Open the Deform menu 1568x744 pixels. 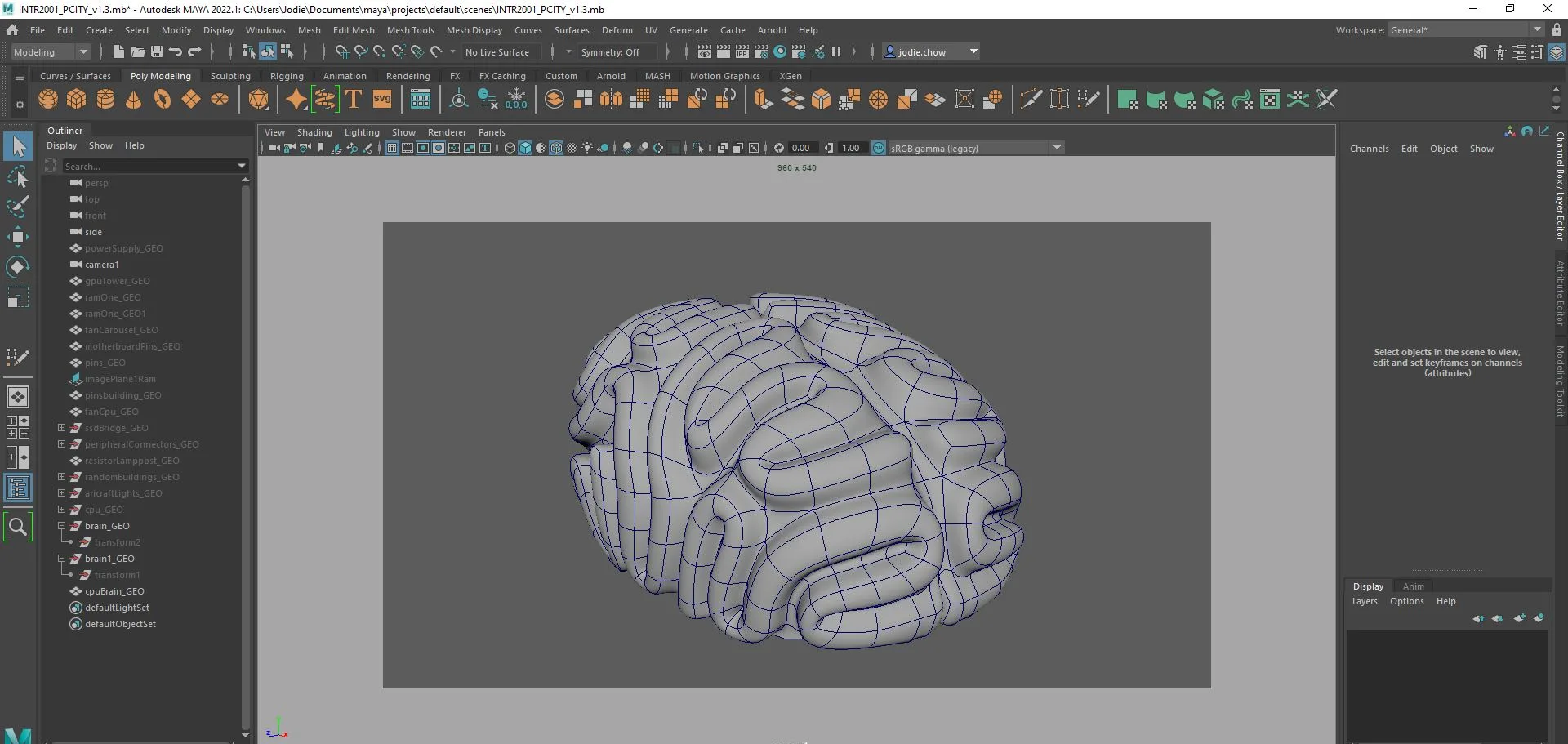617,30
